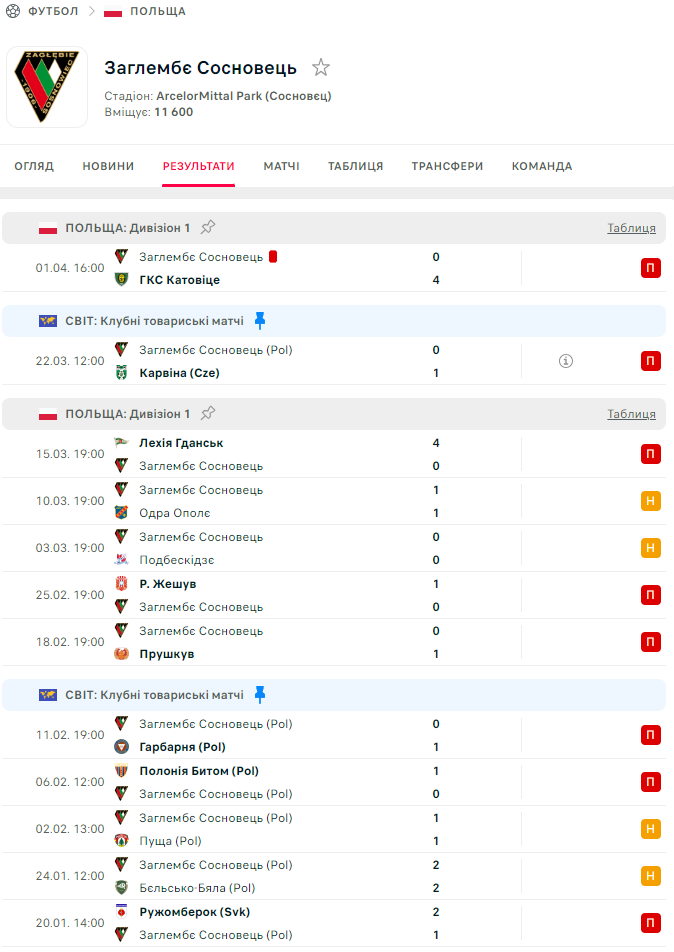Click draw badge for Одра Ополє match
The image size is (674, 952).
tap(650, 501)
